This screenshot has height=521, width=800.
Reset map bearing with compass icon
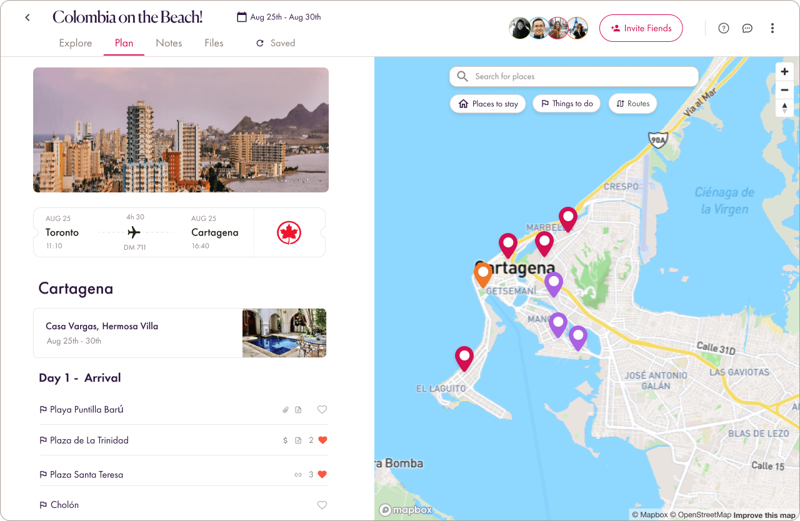[x=785, y=108]
